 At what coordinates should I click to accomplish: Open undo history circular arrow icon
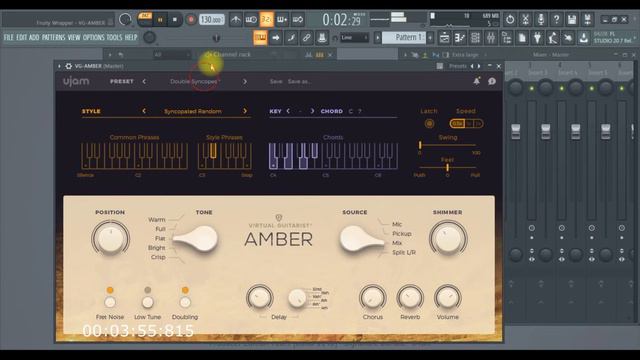(x=510, y=19)
